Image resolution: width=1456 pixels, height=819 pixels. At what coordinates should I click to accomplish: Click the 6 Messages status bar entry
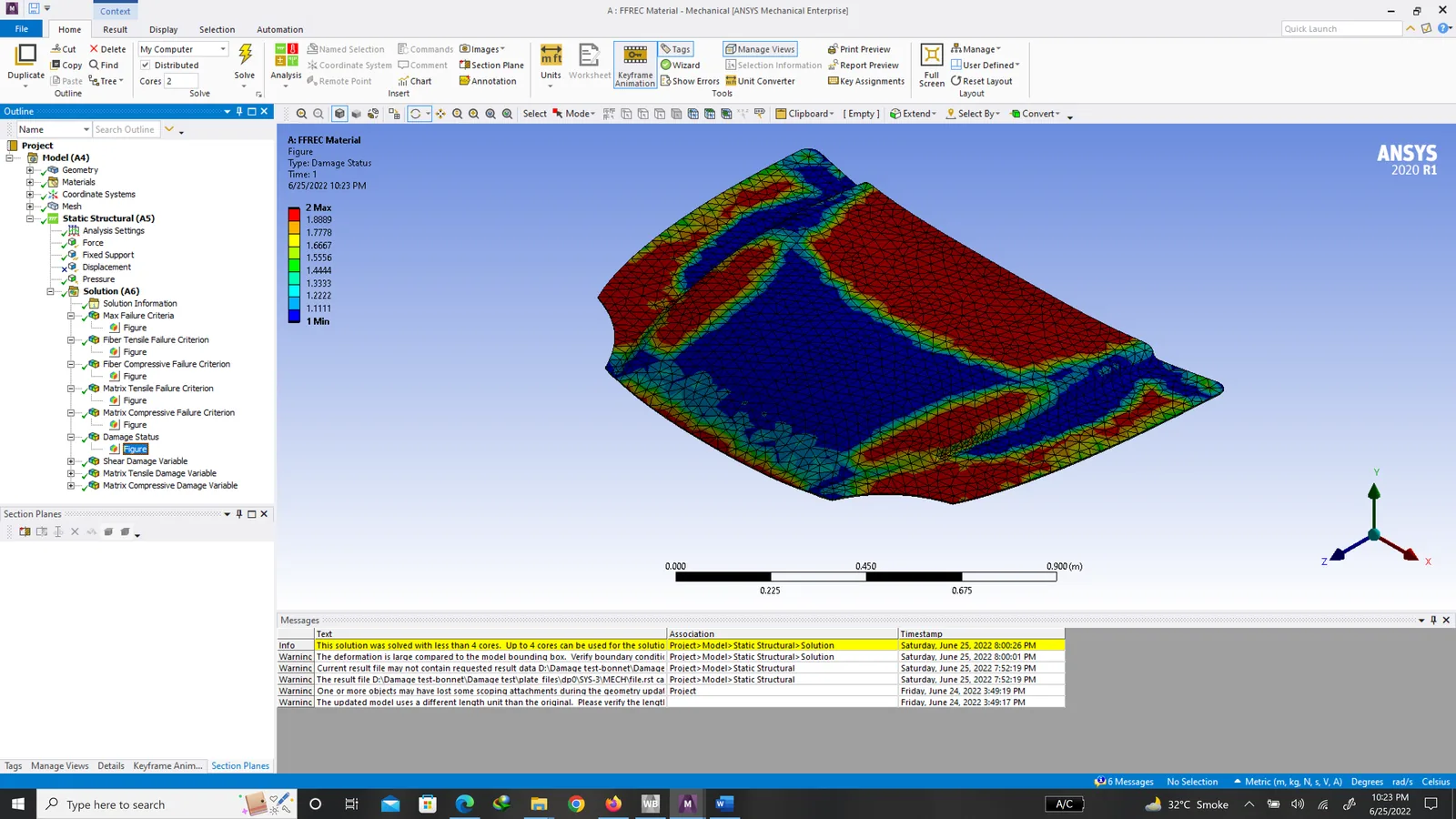pyautogui.click(x=1125, y=782)
